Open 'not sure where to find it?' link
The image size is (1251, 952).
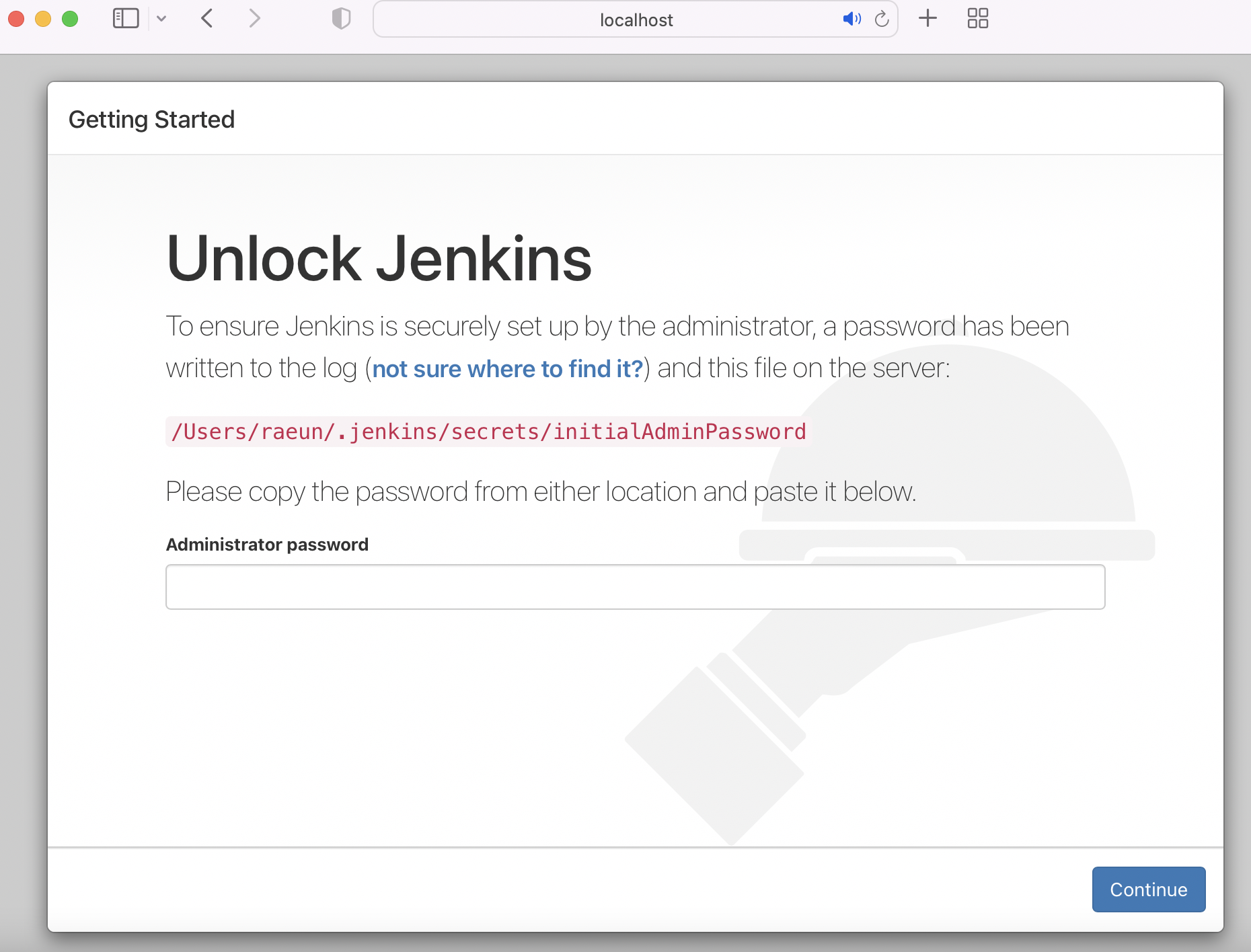[508, 368]
